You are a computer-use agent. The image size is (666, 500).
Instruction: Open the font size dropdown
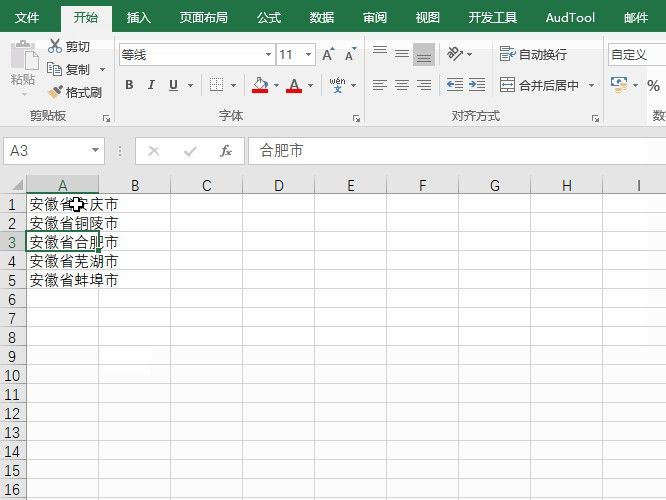308,54
